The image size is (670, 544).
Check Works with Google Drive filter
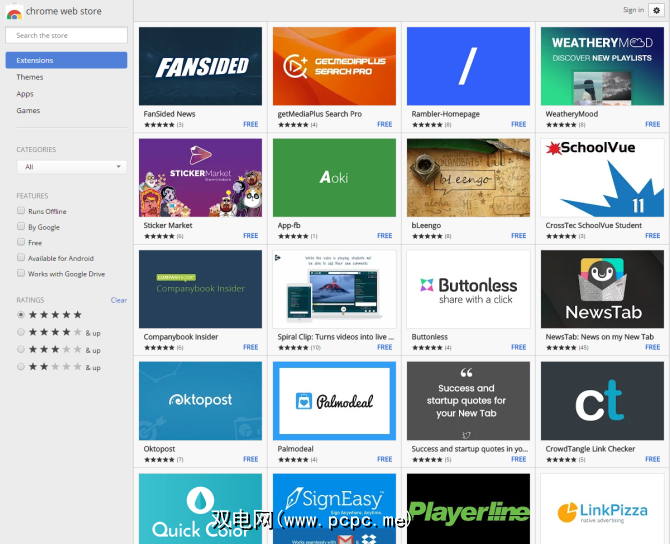tap(21, 273)
